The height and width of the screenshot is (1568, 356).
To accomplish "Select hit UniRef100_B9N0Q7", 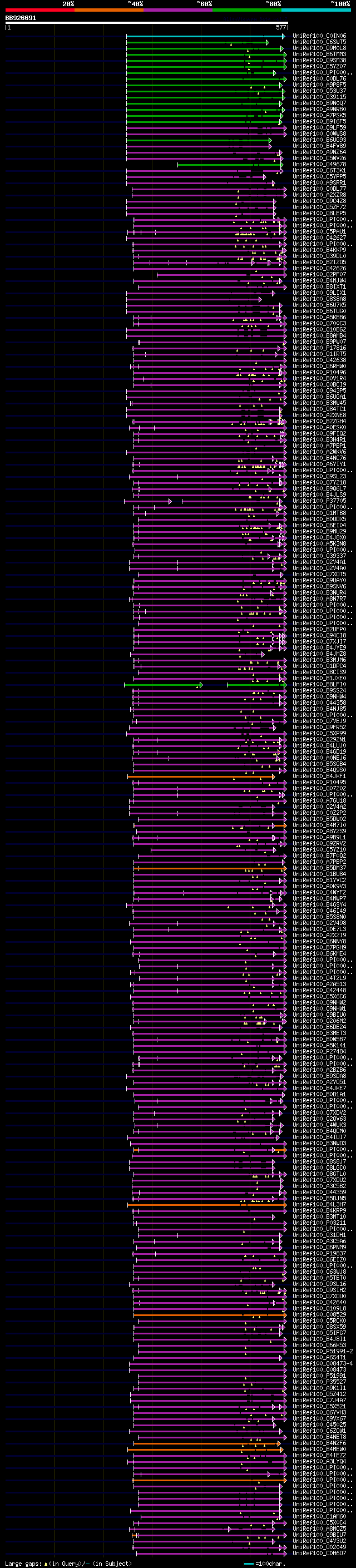I will pyautogui.click(x=319, y=103).
